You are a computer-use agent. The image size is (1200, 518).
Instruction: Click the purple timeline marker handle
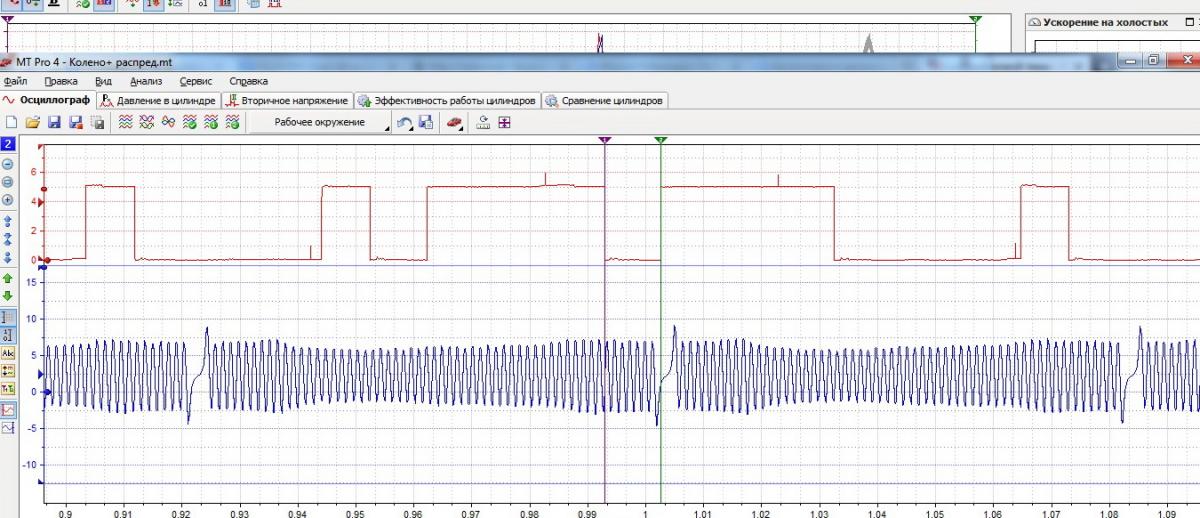coord(605,142)
